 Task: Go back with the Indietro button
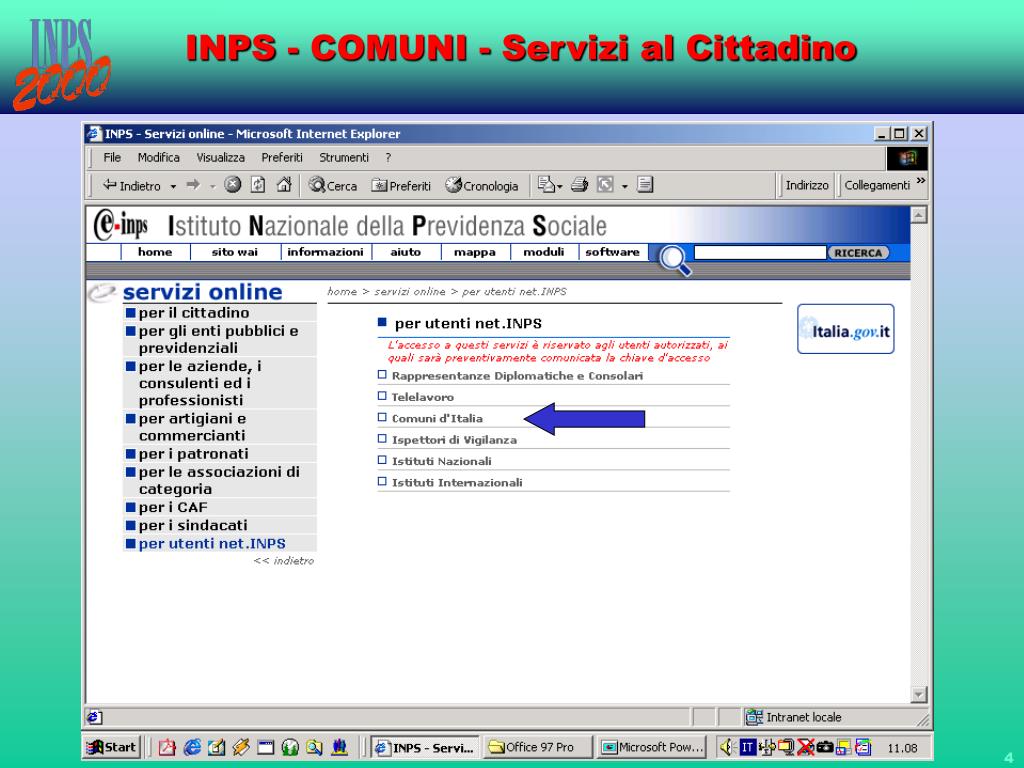click(x=131, y=185)
